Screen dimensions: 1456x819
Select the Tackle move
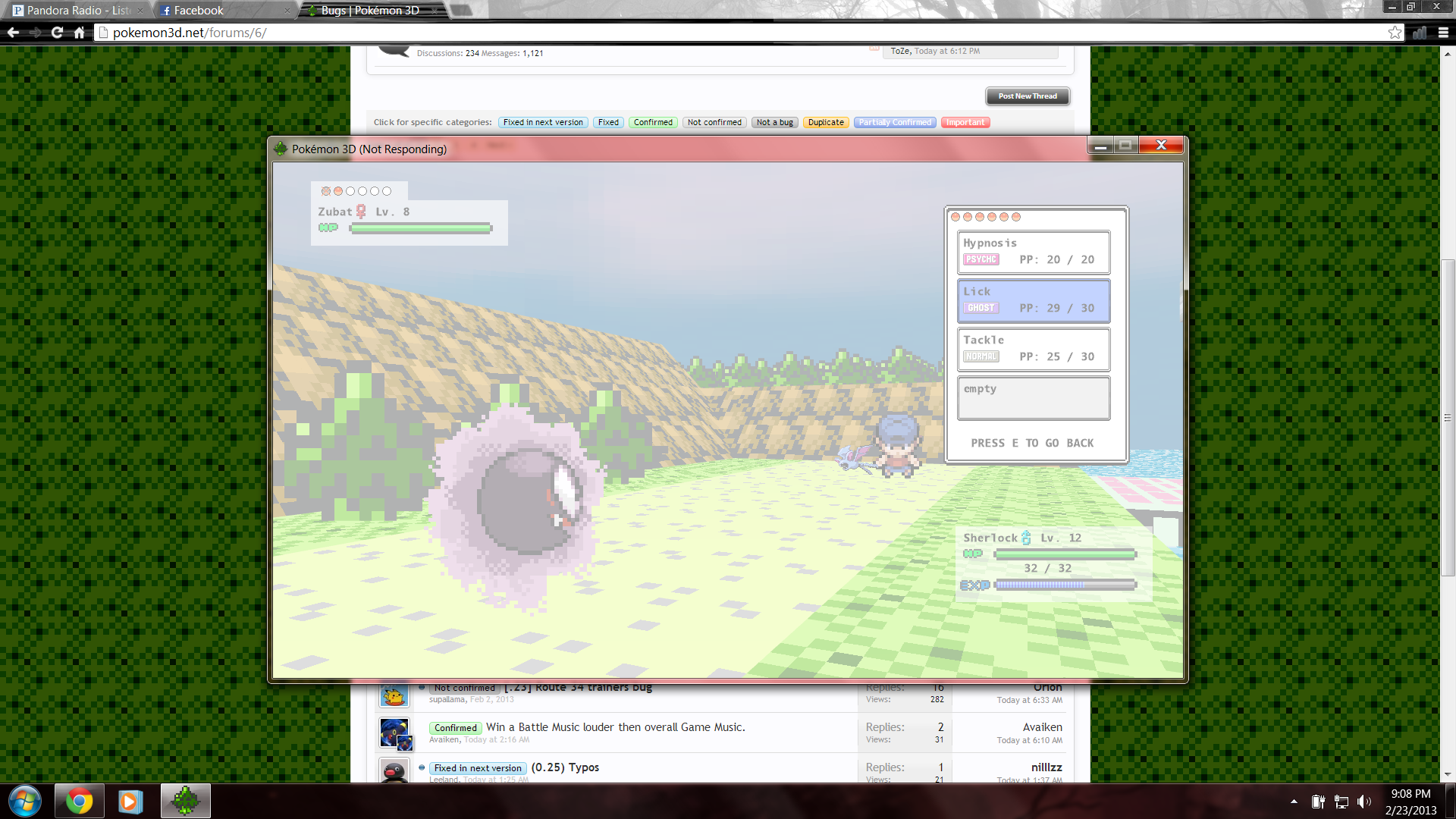point(1034,350)
